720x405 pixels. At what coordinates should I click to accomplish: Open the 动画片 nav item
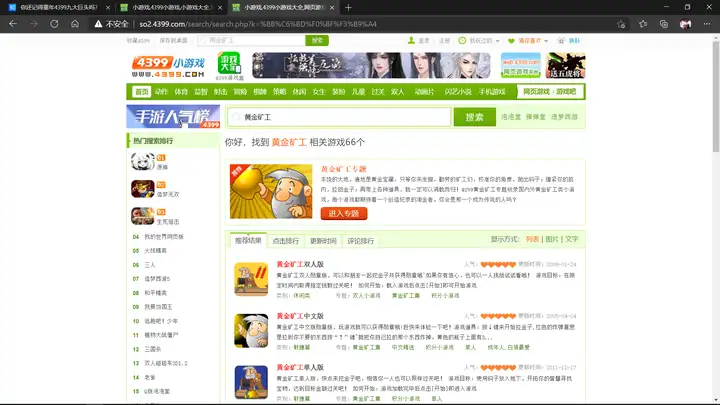coord(424,91)
